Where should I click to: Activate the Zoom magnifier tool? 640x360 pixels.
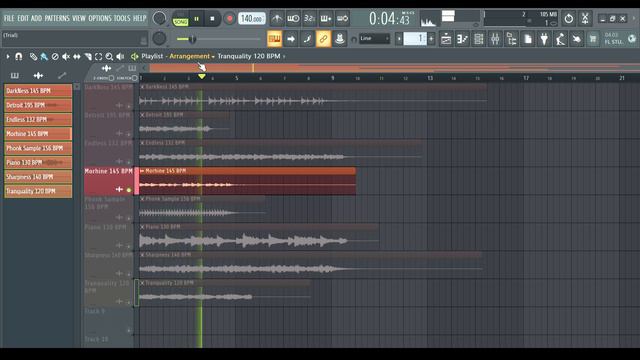pos(109,56)
